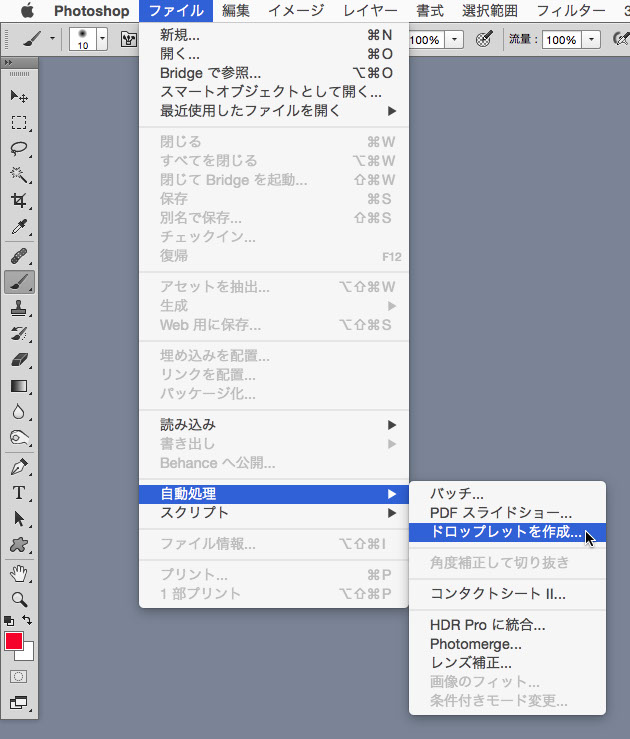Select the Magic Wand tool

point(19,174)
